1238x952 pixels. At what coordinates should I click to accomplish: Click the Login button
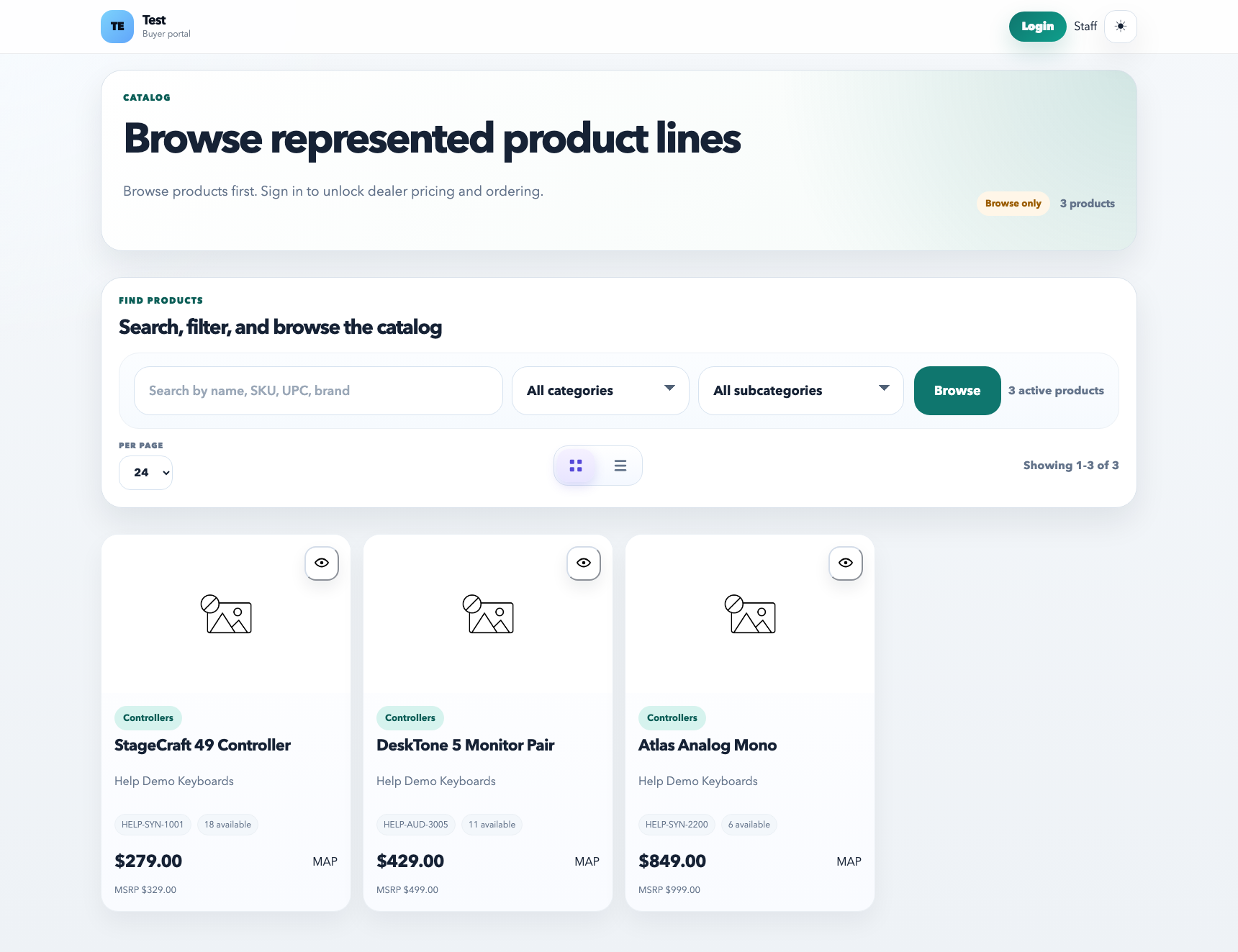click(x=1037, y=27)
